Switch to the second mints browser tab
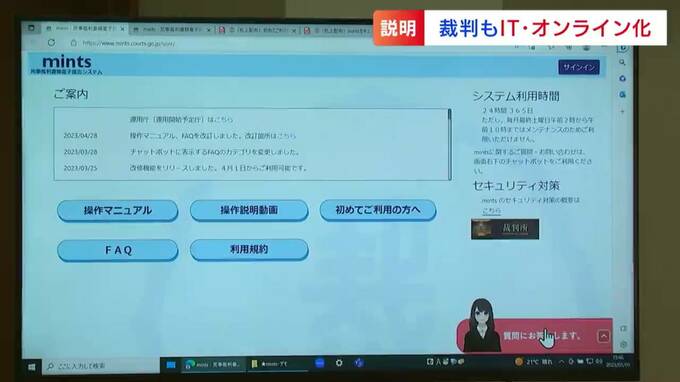 tap(171, 29)
